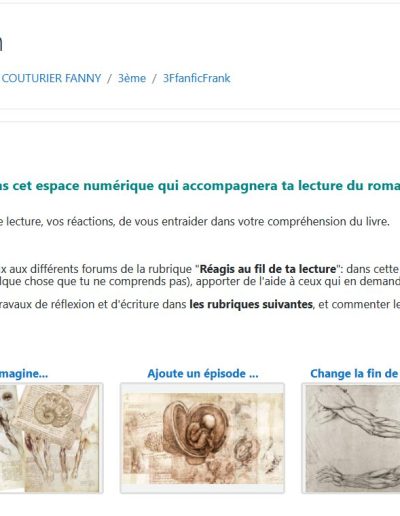This screenshot has height=516, width=400.
Task: Click the lower forearm sketch in right thumbnail
Action: [x=358, y=476]
